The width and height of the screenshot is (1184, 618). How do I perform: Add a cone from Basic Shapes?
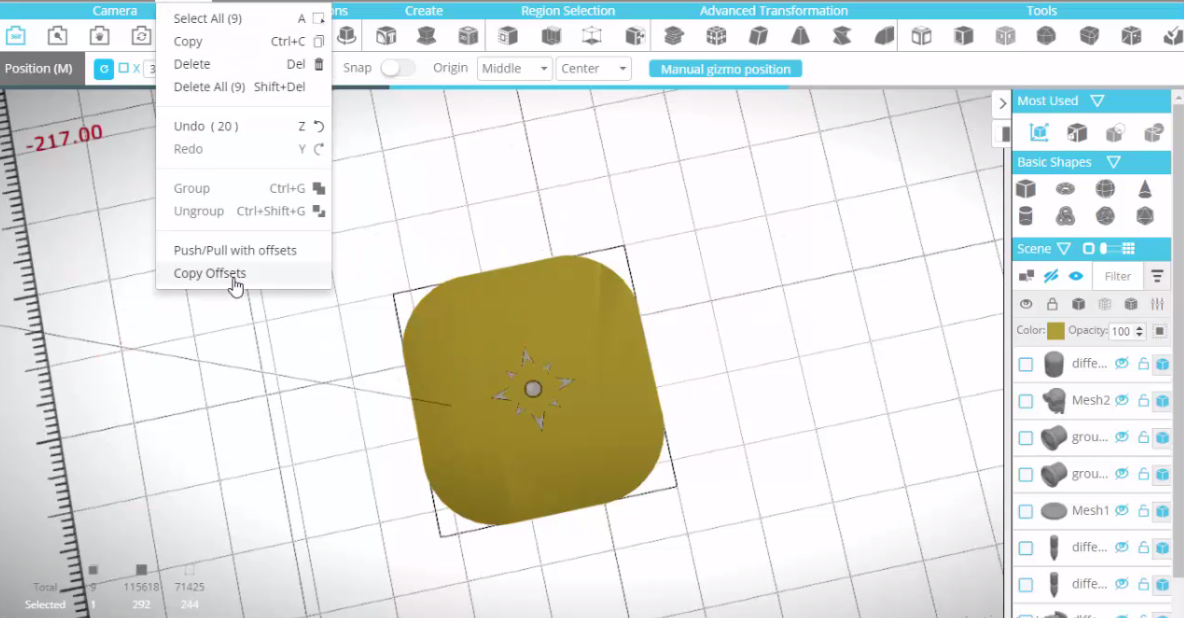click(x=1145, y=188)
